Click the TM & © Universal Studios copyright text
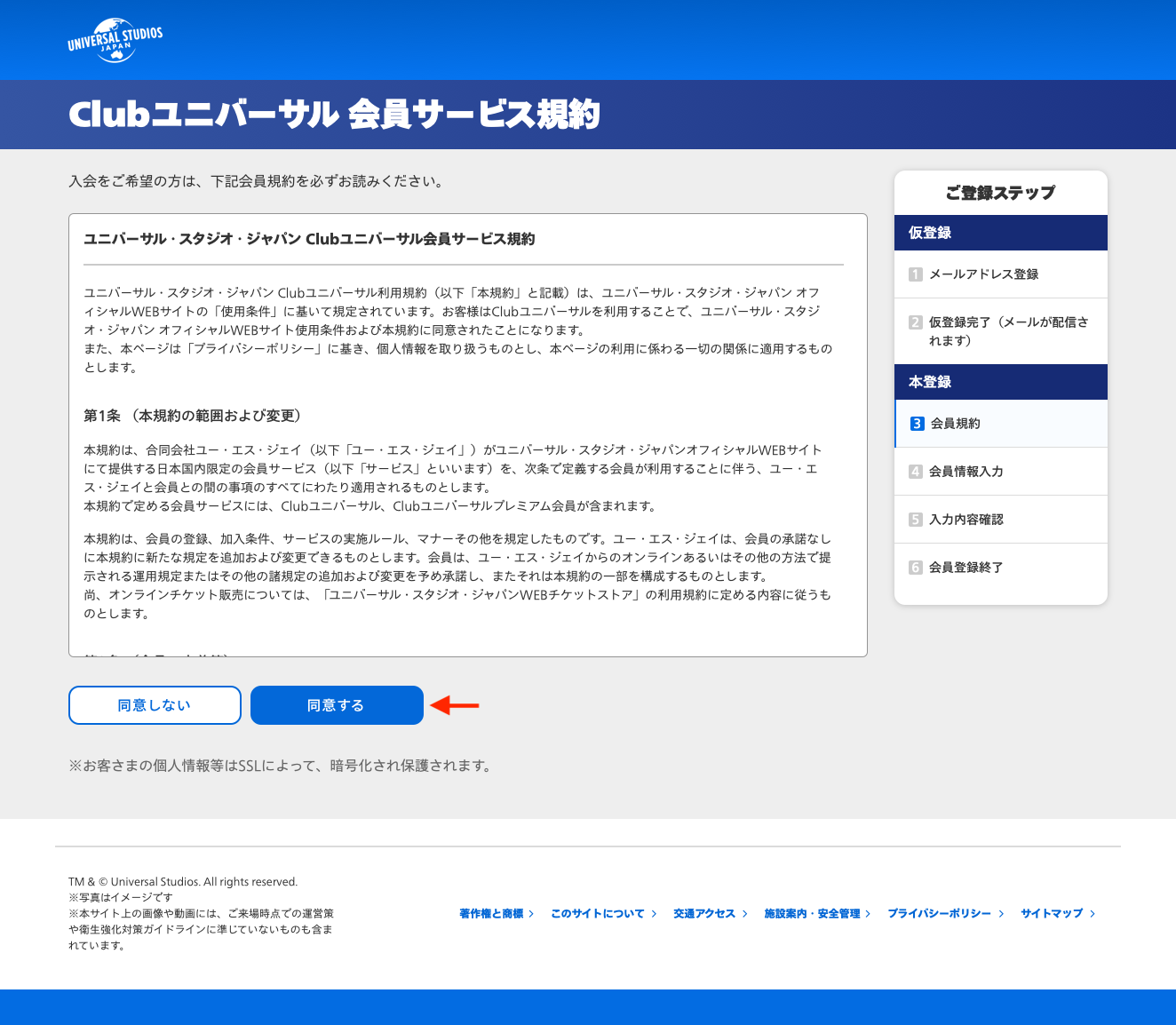The image size is (1176, 1025). coord(183,882)
